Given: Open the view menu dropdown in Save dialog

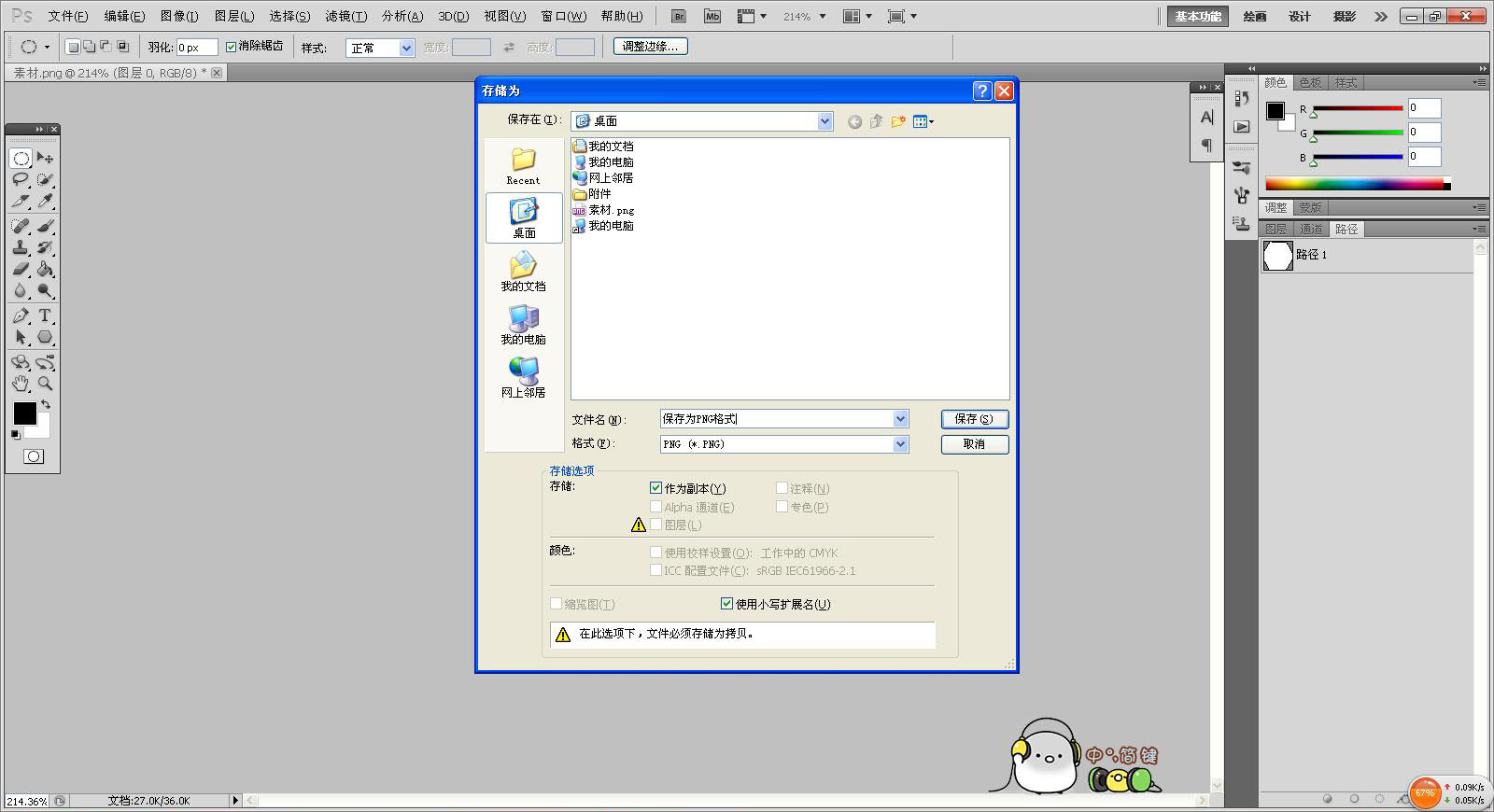Looking at the screenshot, I should (923, 121).
